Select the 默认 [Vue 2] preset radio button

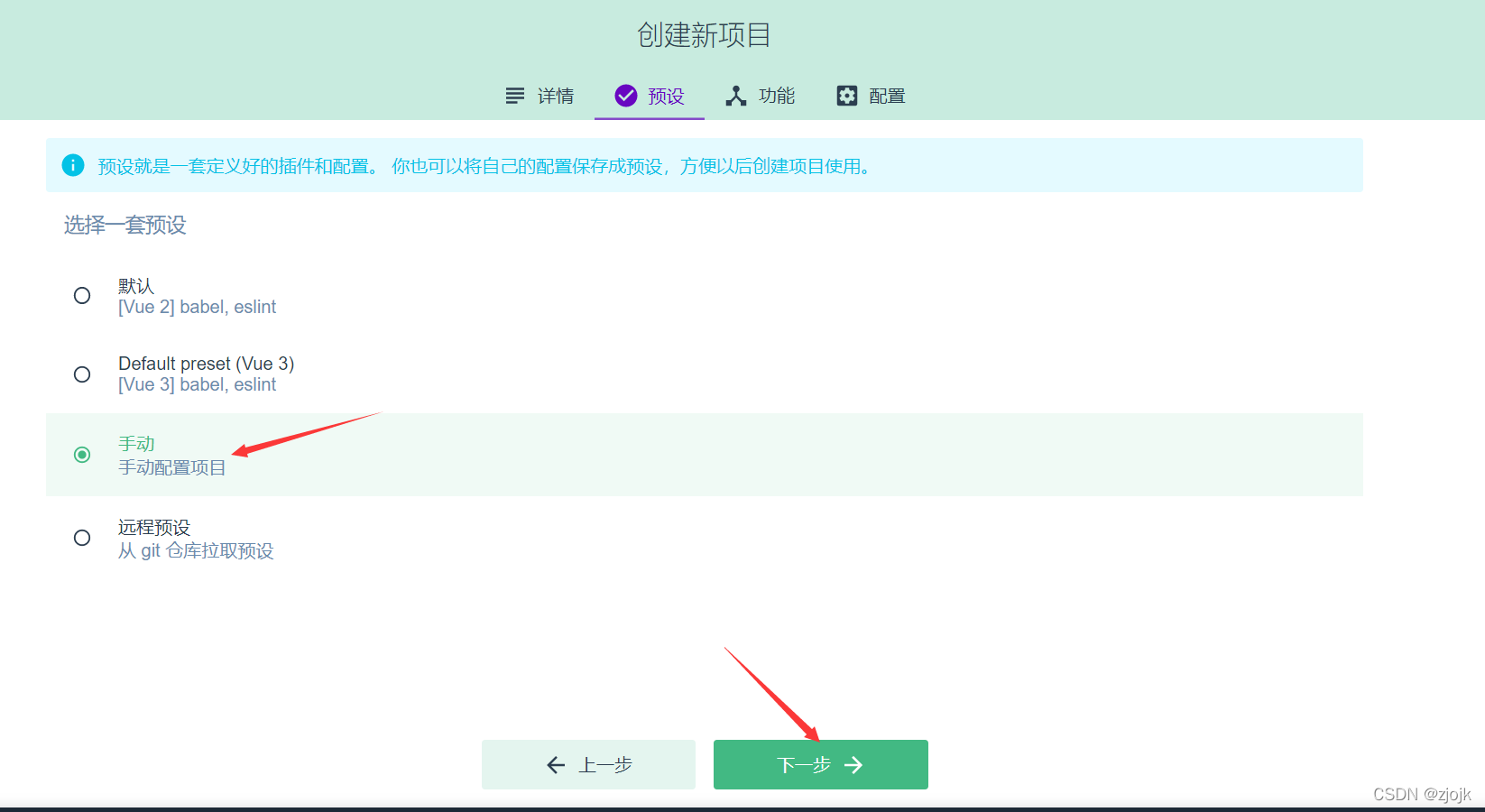[82, 295]
